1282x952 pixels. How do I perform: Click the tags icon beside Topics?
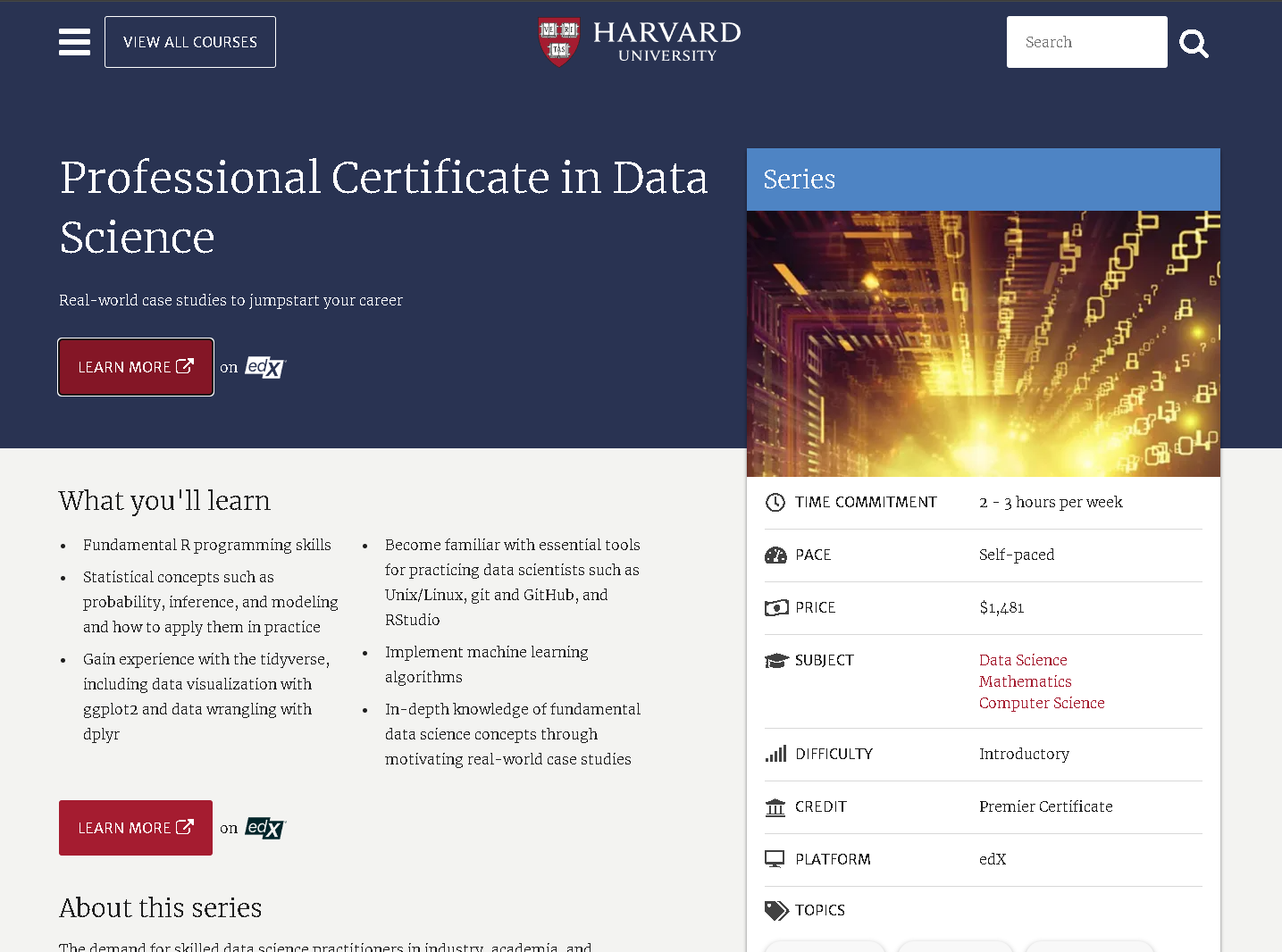pos(776,910)
